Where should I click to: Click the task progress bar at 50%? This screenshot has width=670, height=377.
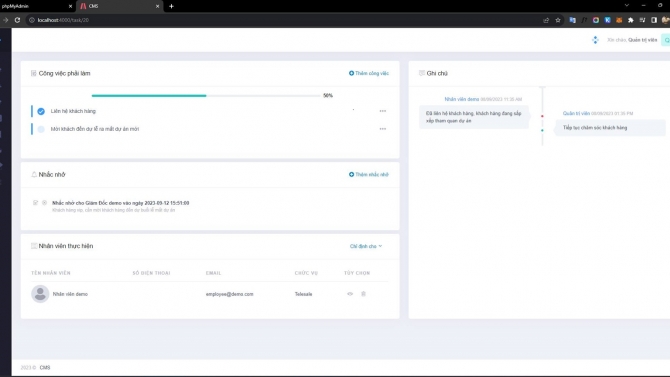coord(206,96)
